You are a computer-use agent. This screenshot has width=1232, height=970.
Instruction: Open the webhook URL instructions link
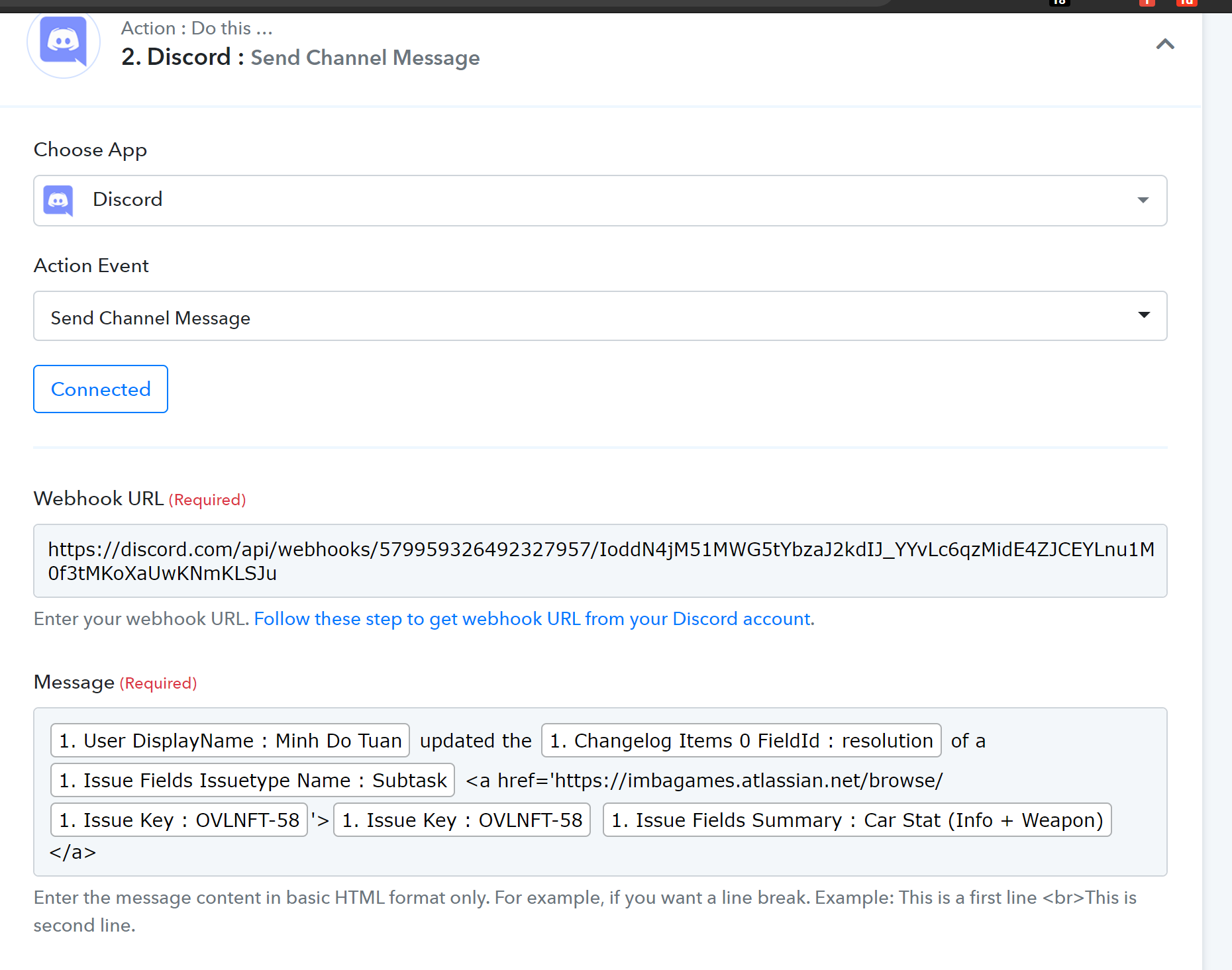534,618
